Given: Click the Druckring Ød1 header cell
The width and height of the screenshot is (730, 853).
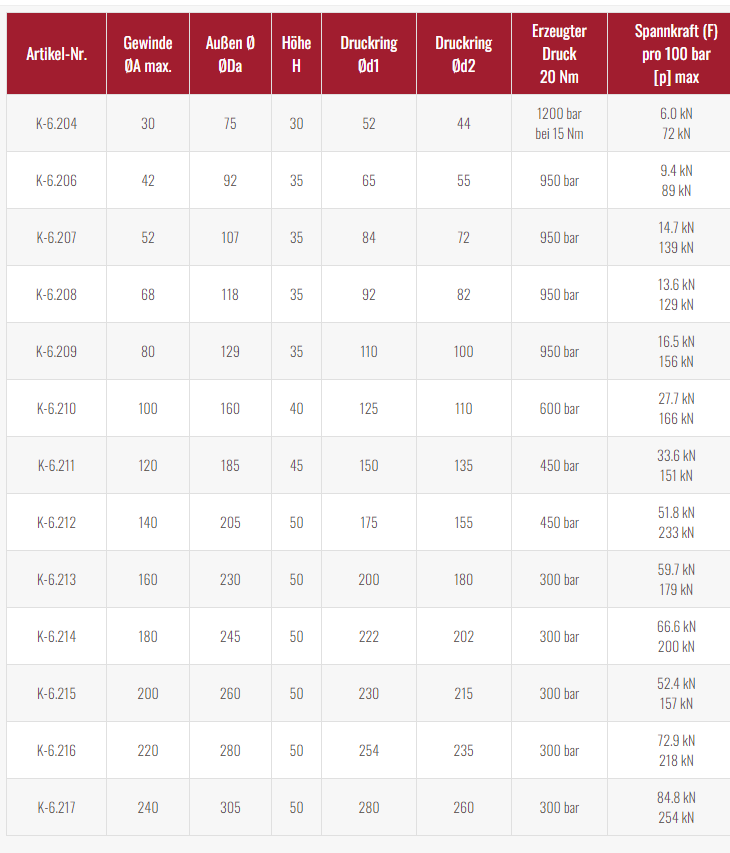Looking at the screenshot, I should 369,54.
